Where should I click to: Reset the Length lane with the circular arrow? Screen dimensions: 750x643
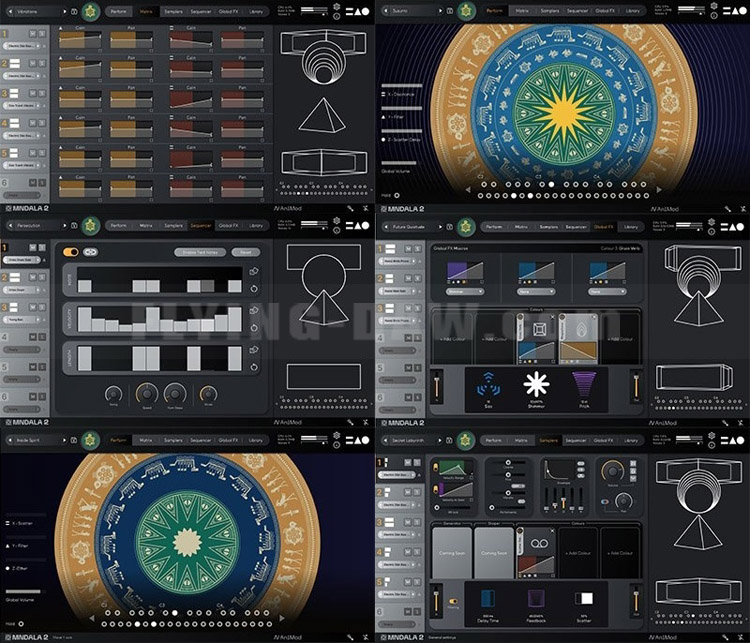[254, 367]
